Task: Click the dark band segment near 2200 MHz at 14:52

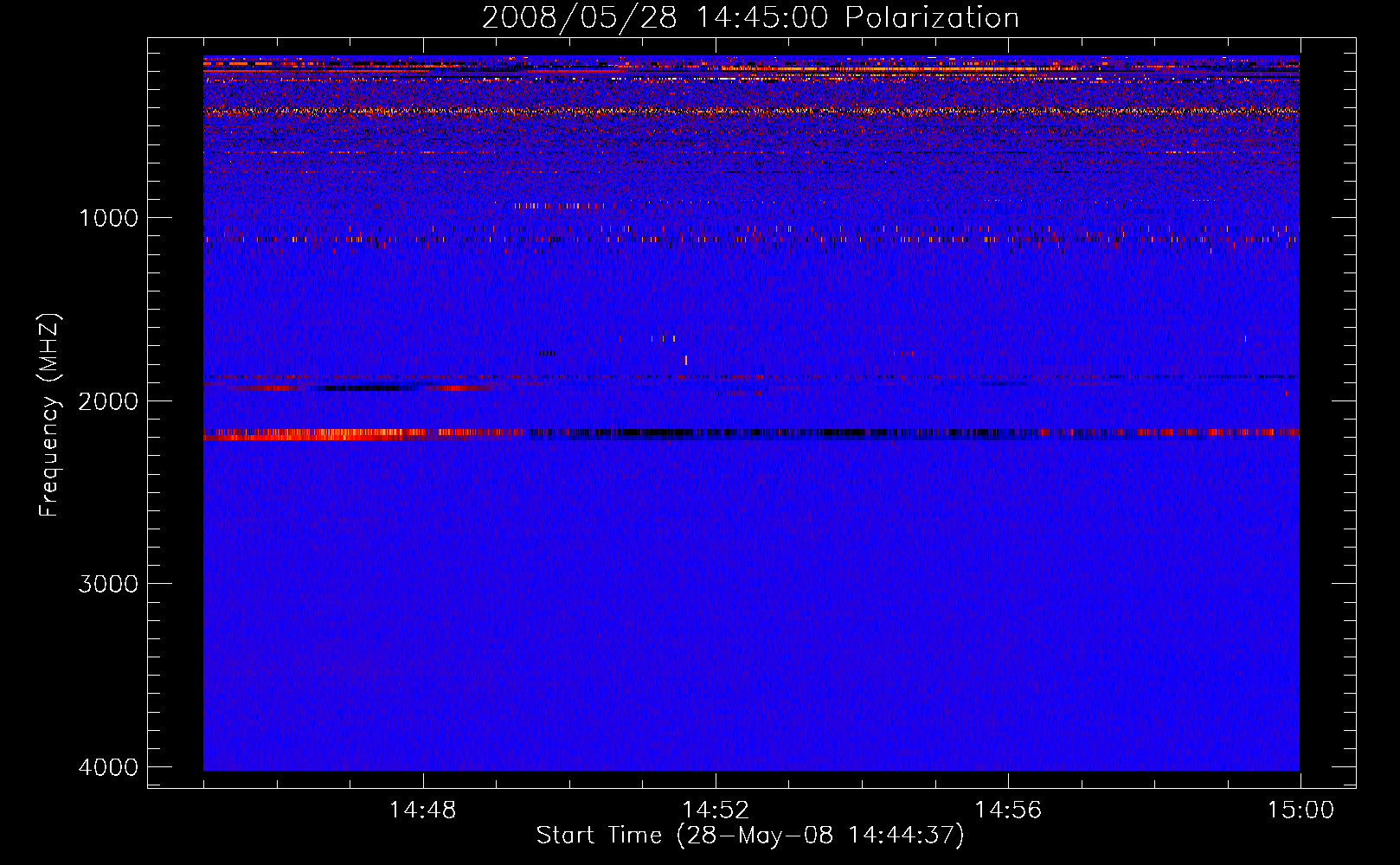Action: coord(716,432)
